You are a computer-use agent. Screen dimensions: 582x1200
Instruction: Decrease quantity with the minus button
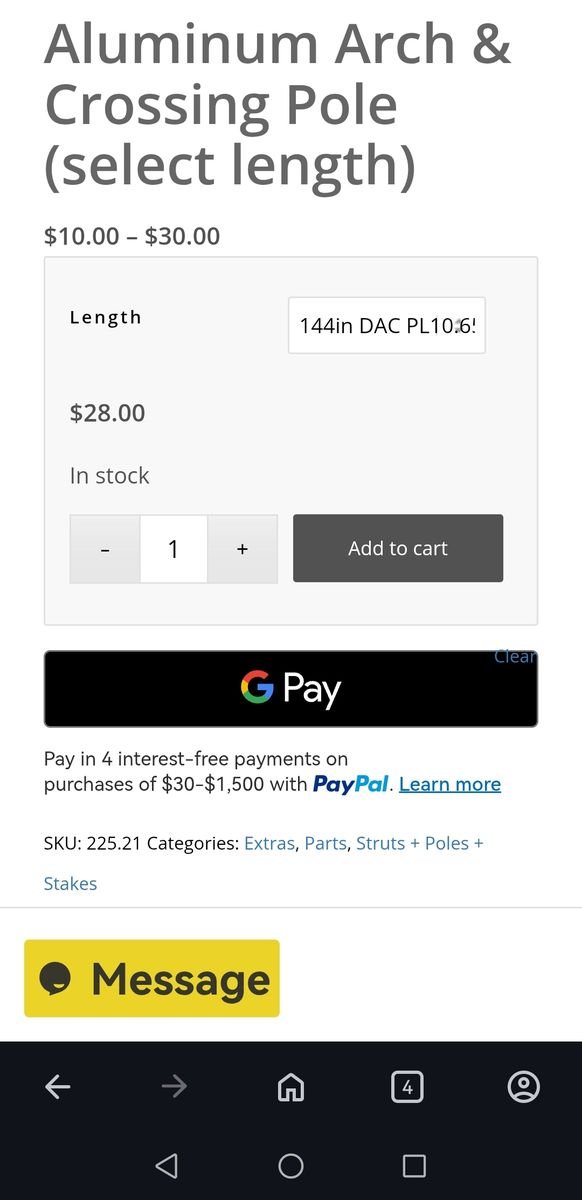point(105,549)
